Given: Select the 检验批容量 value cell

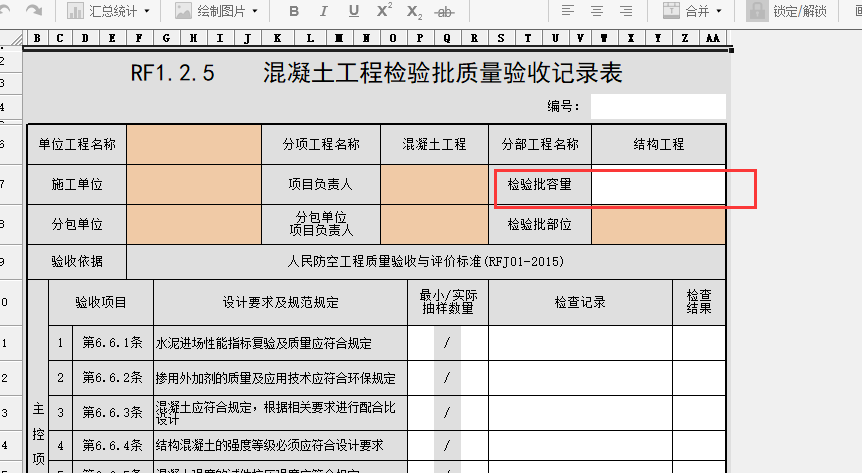Looking at the screenshot, I should (658, 184).
